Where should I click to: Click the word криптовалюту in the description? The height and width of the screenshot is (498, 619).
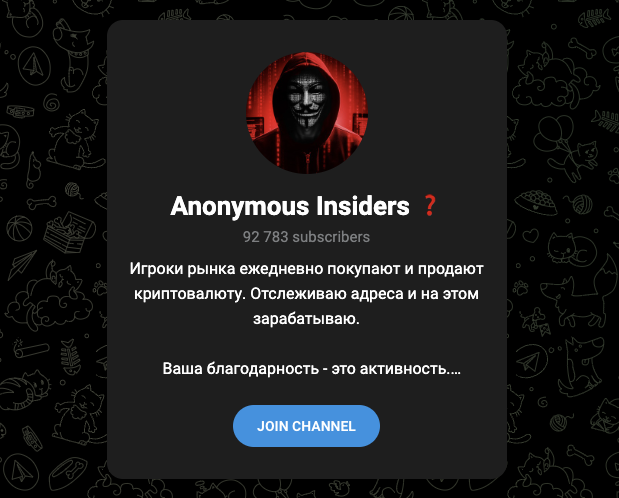coord(189,294)
